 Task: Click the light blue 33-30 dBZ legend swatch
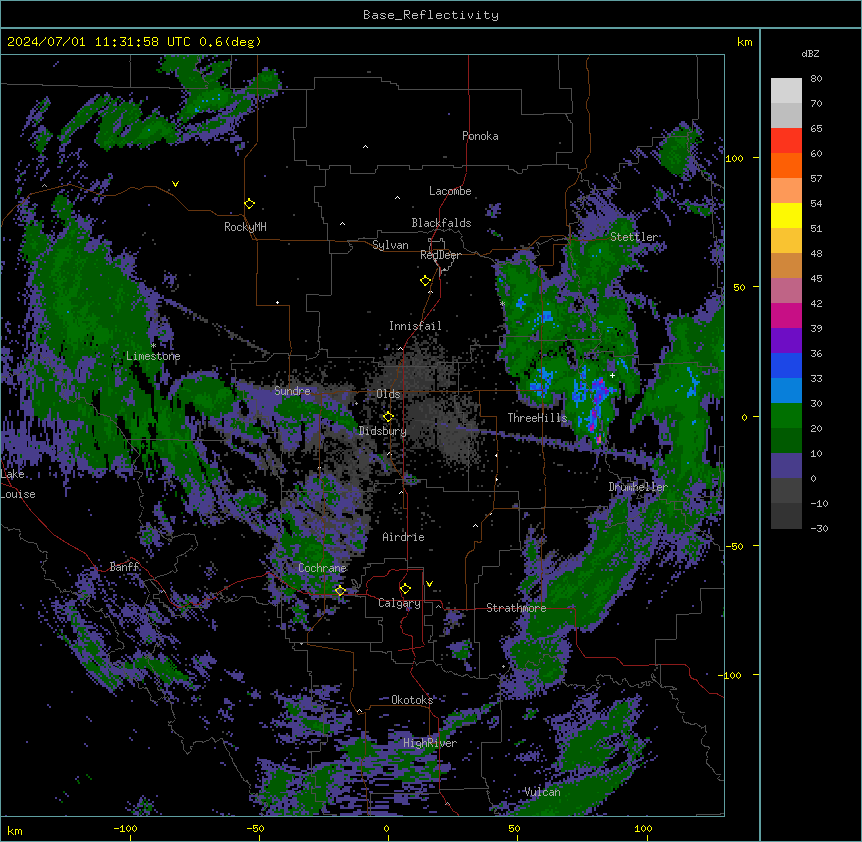click(786, 391)
